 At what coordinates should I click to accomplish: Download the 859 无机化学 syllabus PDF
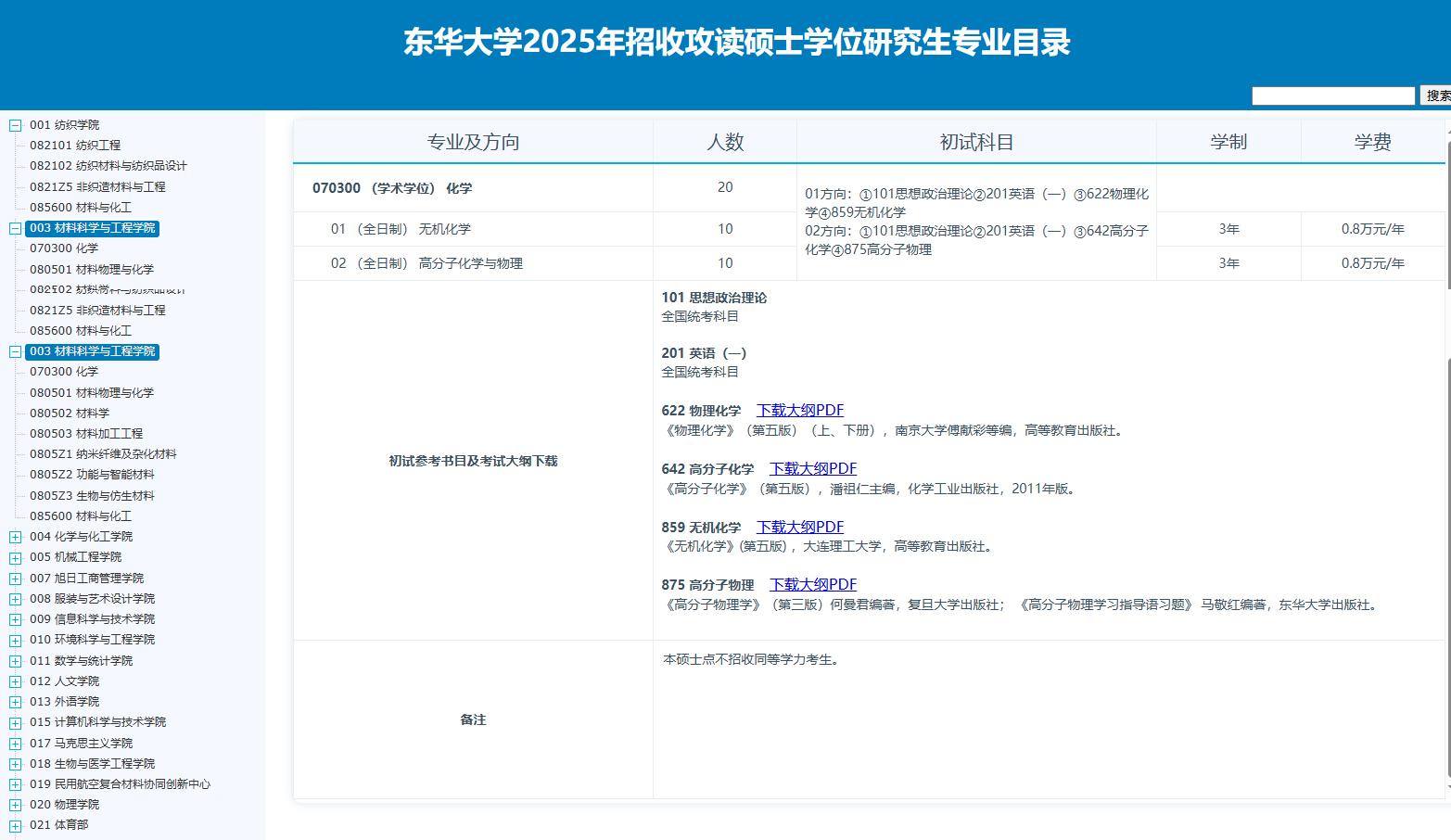point(800,527)
